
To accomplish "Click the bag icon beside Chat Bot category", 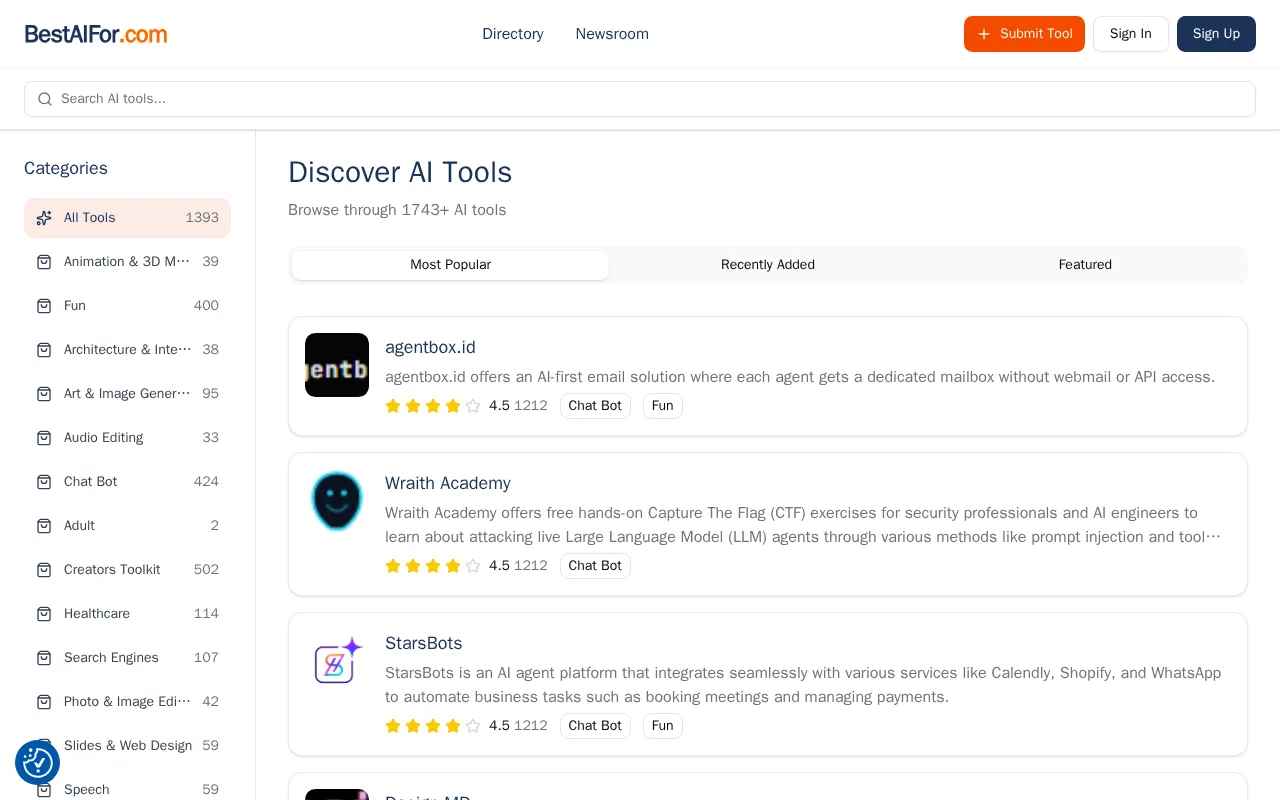I will (x=44, y=482).
